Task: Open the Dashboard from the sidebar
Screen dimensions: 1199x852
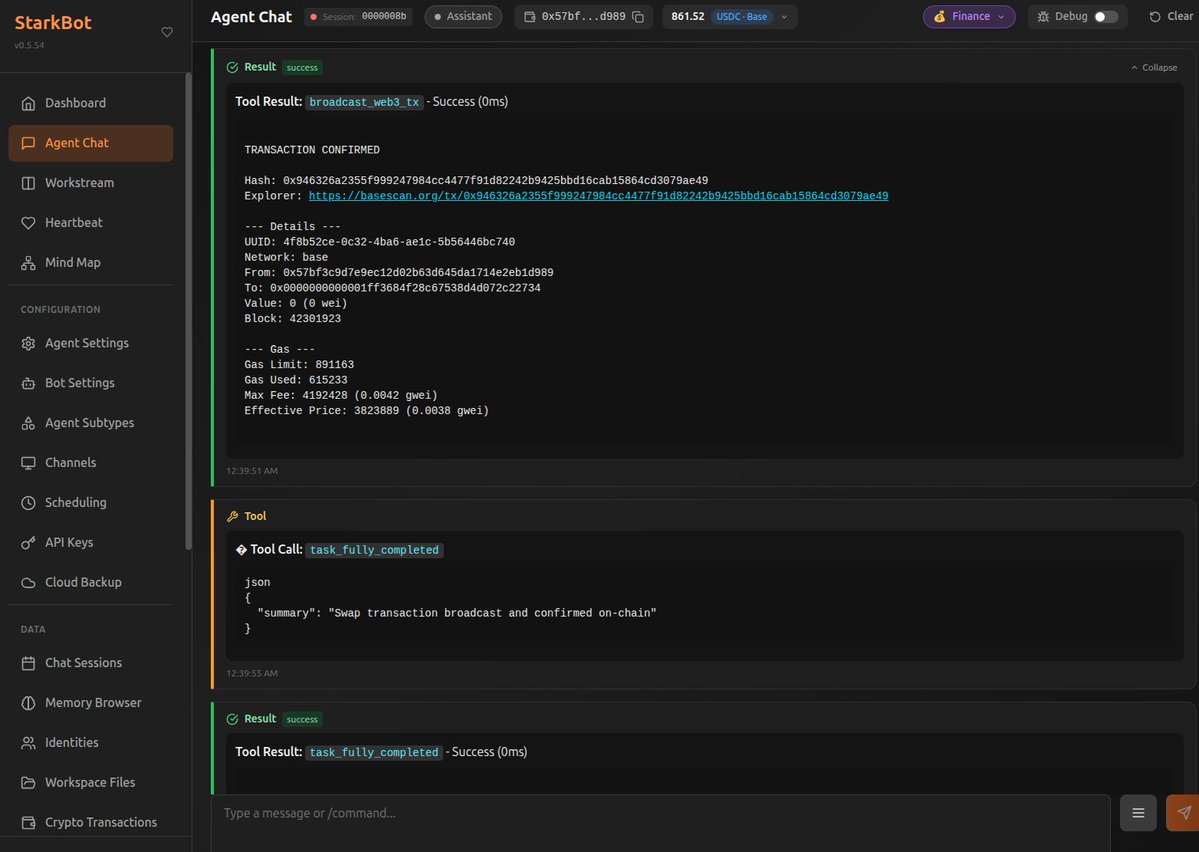Action: tap(74, 102)
